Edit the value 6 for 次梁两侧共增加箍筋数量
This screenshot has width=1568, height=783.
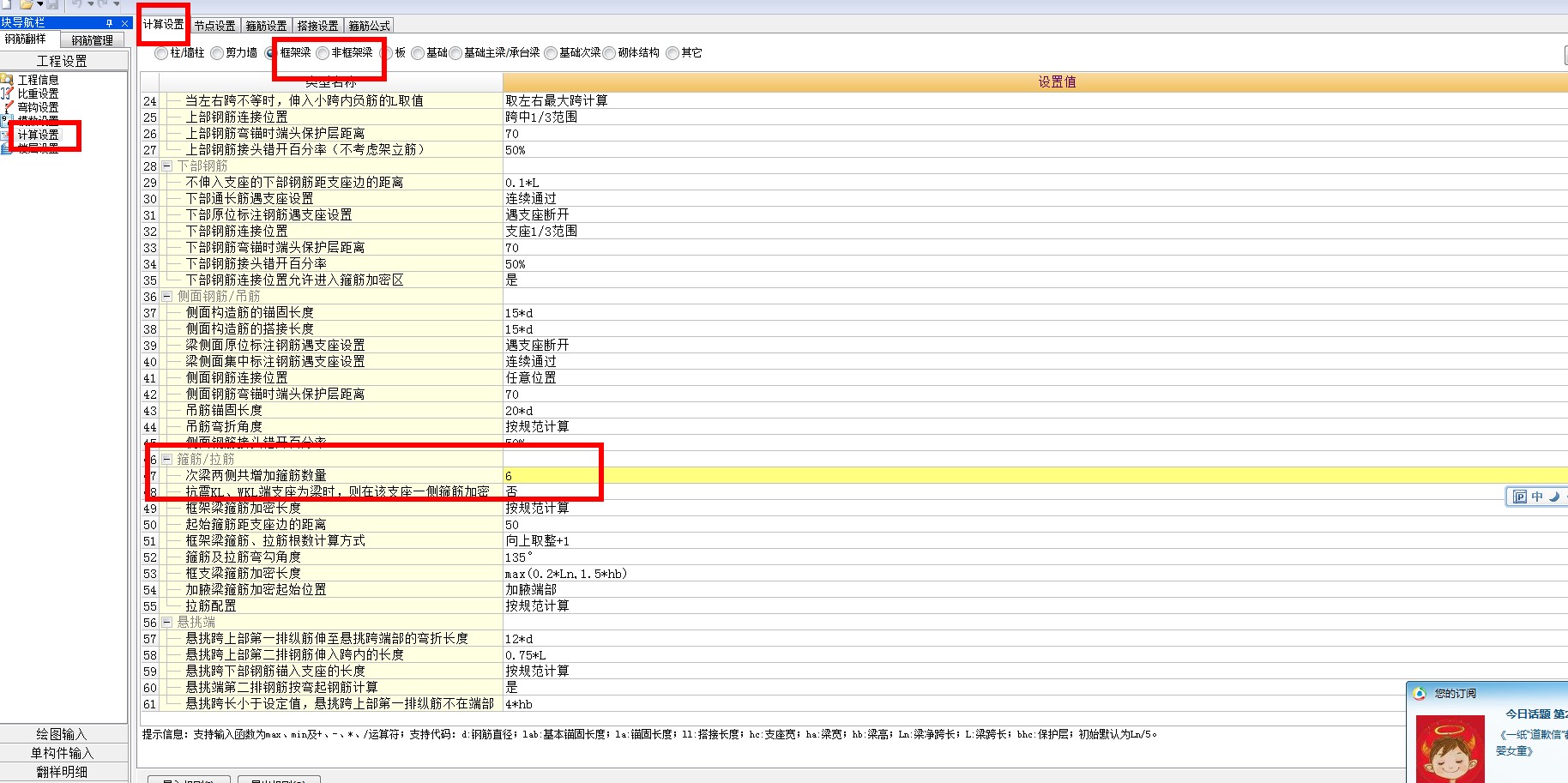pos(1035,476)
